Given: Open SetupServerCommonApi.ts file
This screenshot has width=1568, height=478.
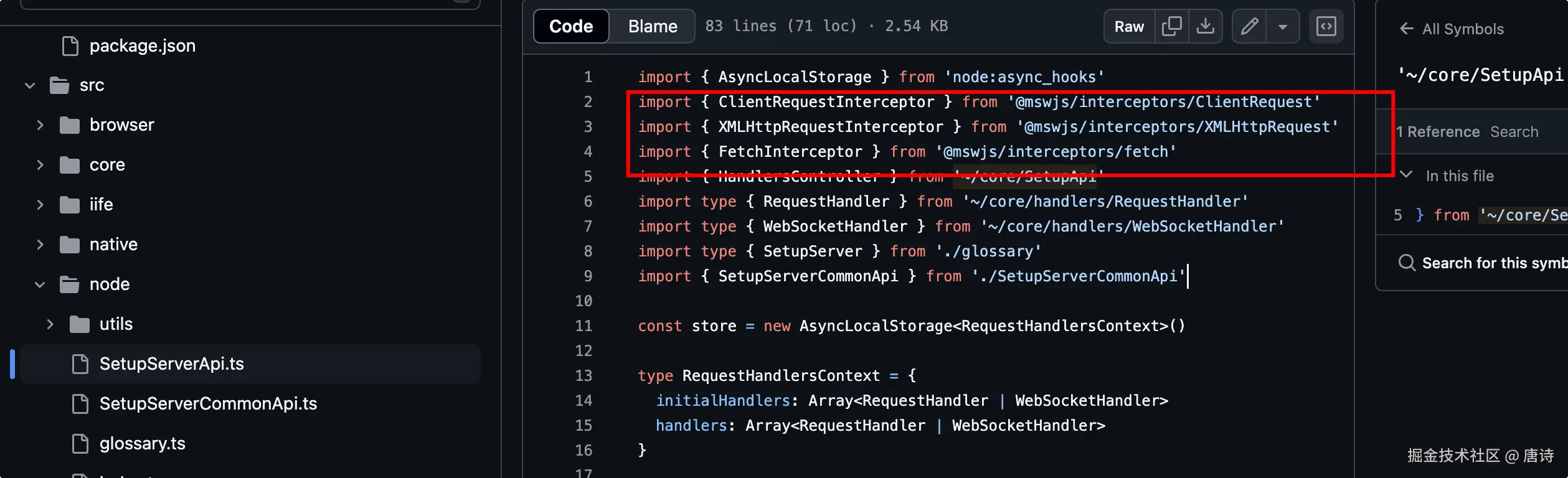Looking at the screenshot, I should pyautogui.click(x=208, y=403).
